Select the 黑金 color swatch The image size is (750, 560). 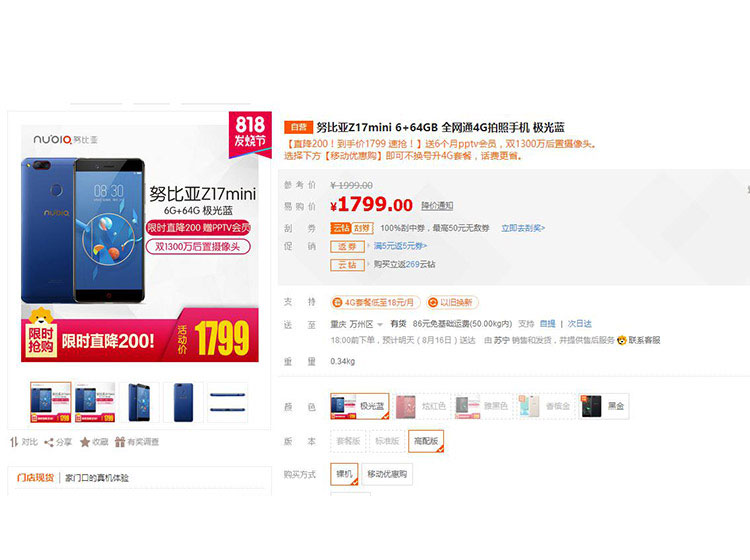(604, 406)
